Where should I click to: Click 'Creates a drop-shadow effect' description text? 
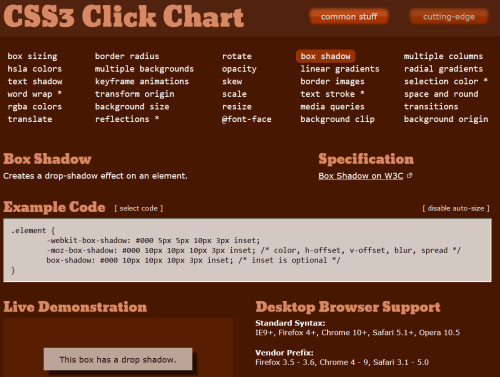tap(95, 176)
